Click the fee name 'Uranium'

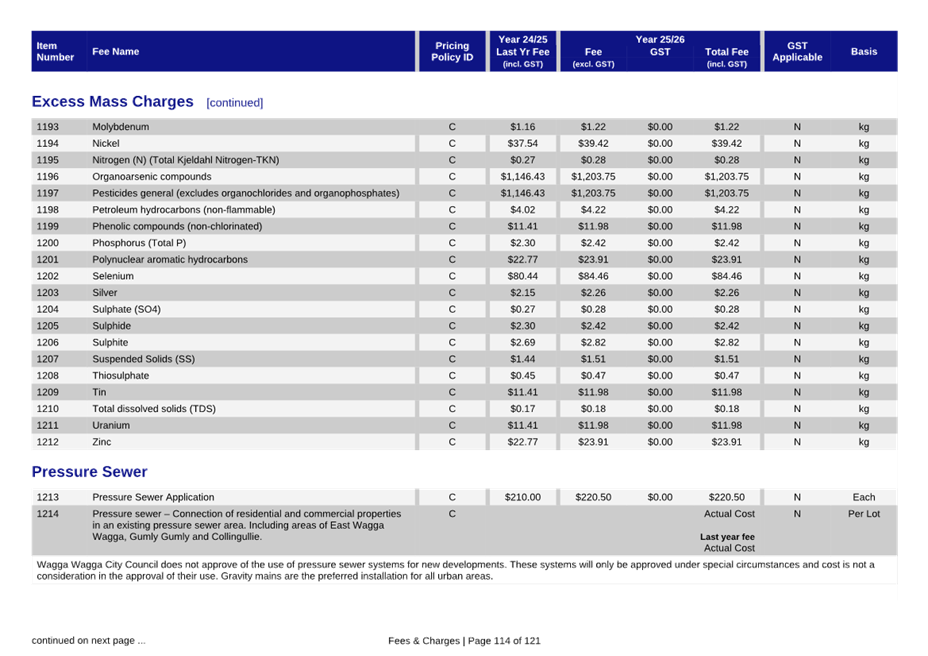(x=111, y=425)
